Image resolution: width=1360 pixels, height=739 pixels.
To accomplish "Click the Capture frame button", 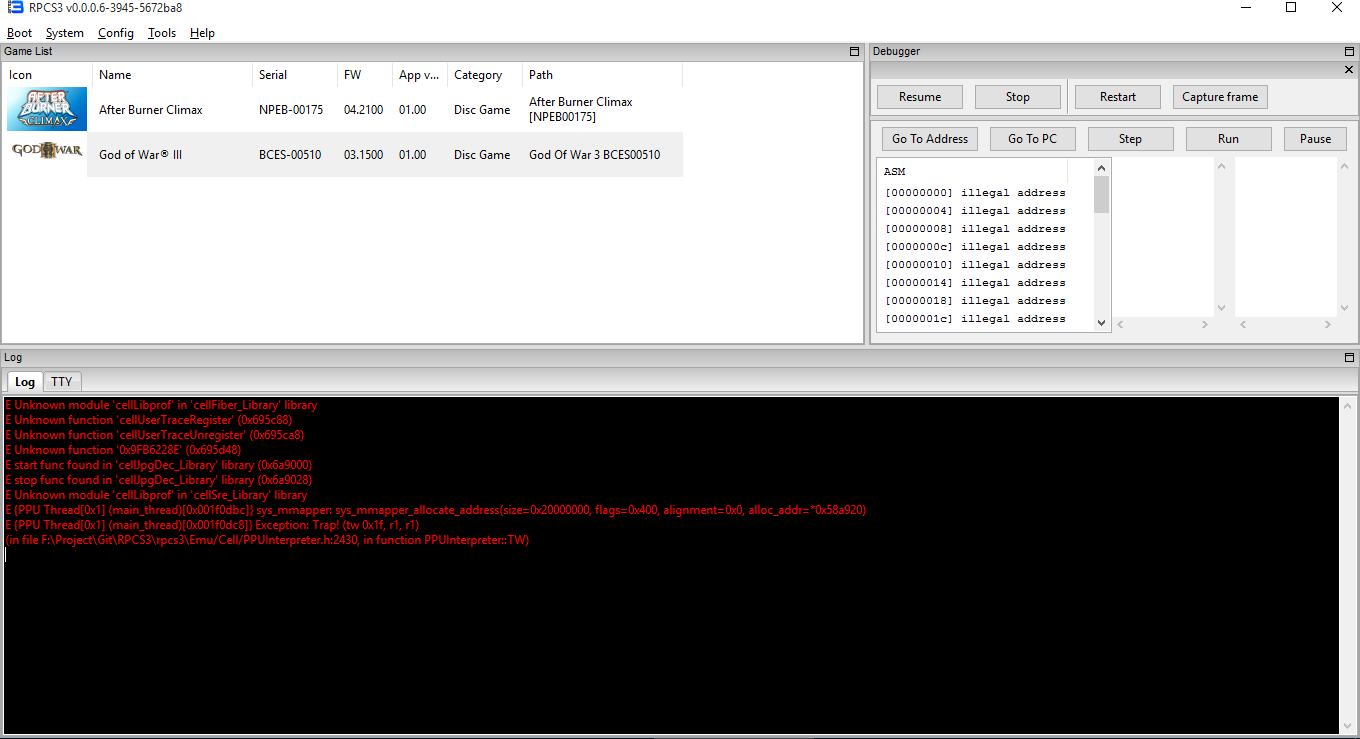I will click(1219, 97).
